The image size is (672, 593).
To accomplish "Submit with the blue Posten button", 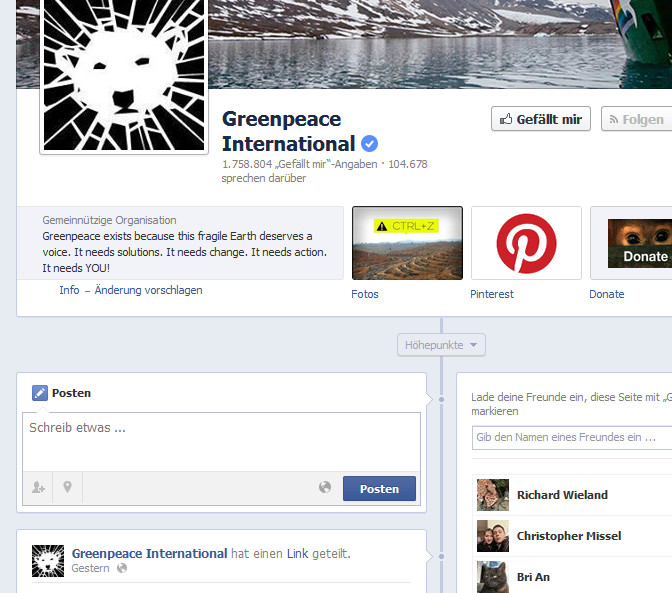I will (379, 488).
